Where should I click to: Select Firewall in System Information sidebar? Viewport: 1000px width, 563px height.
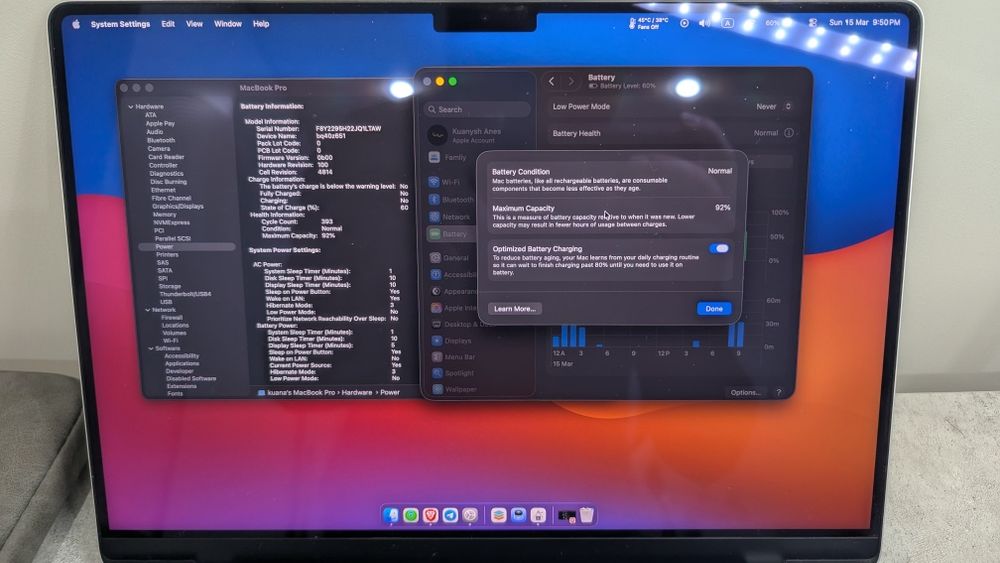pyautogui.click(x=172, y=318)
